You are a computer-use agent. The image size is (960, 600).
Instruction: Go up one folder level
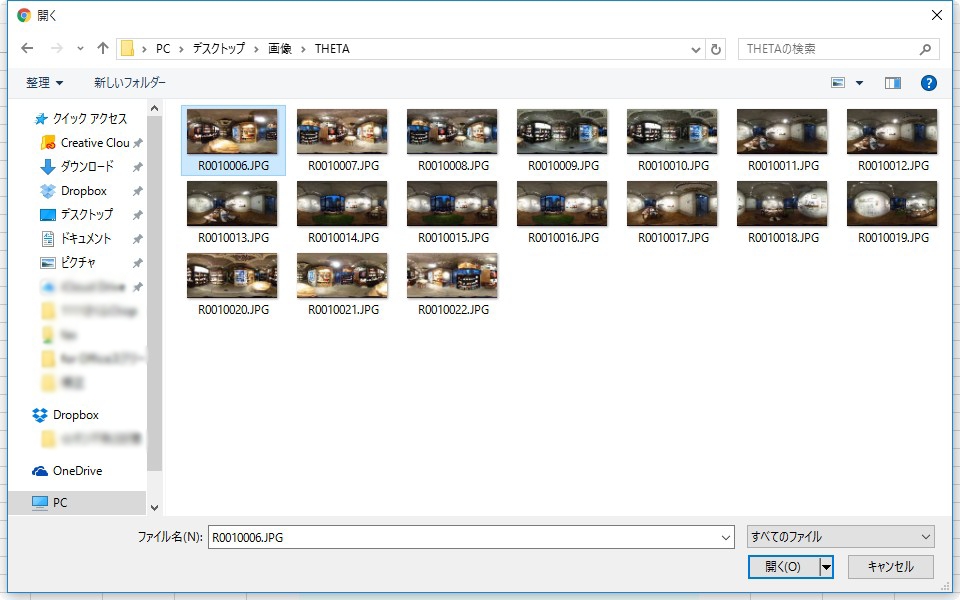point(103,48)
